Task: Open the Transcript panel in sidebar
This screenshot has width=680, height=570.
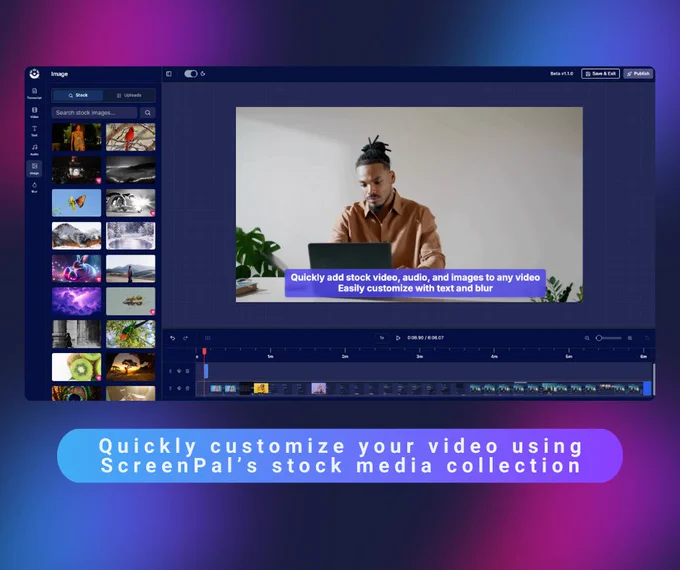Action: [x=34, y=93]
